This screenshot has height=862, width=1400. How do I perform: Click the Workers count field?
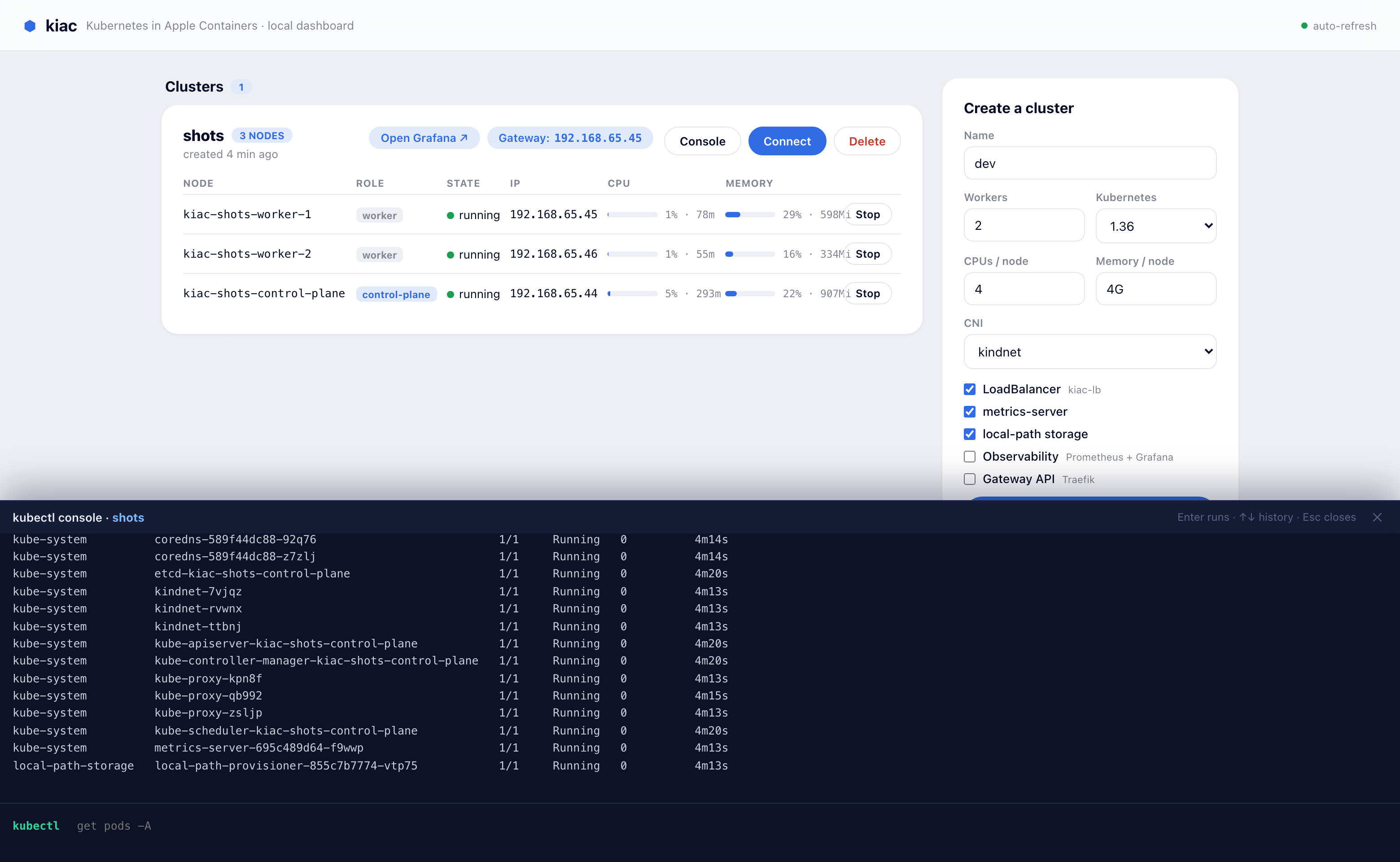1024,226
